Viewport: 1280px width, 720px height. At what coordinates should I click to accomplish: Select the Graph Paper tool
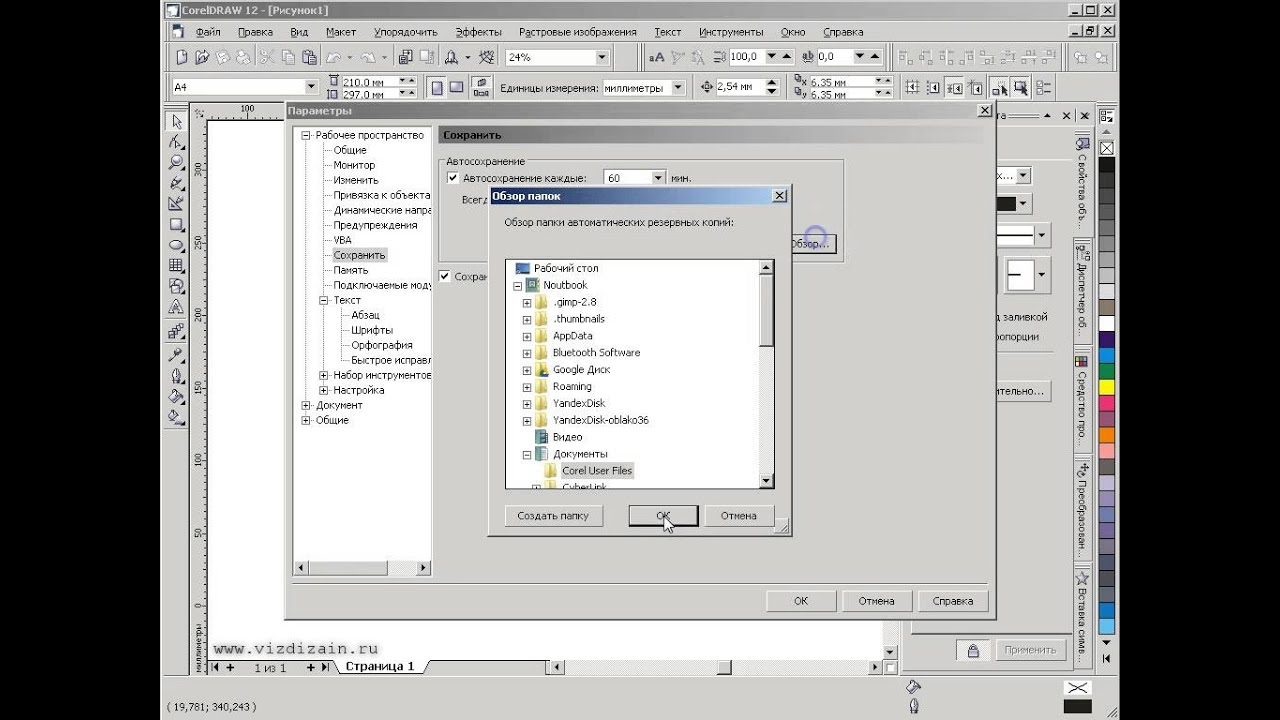click(x=176, y=266)
